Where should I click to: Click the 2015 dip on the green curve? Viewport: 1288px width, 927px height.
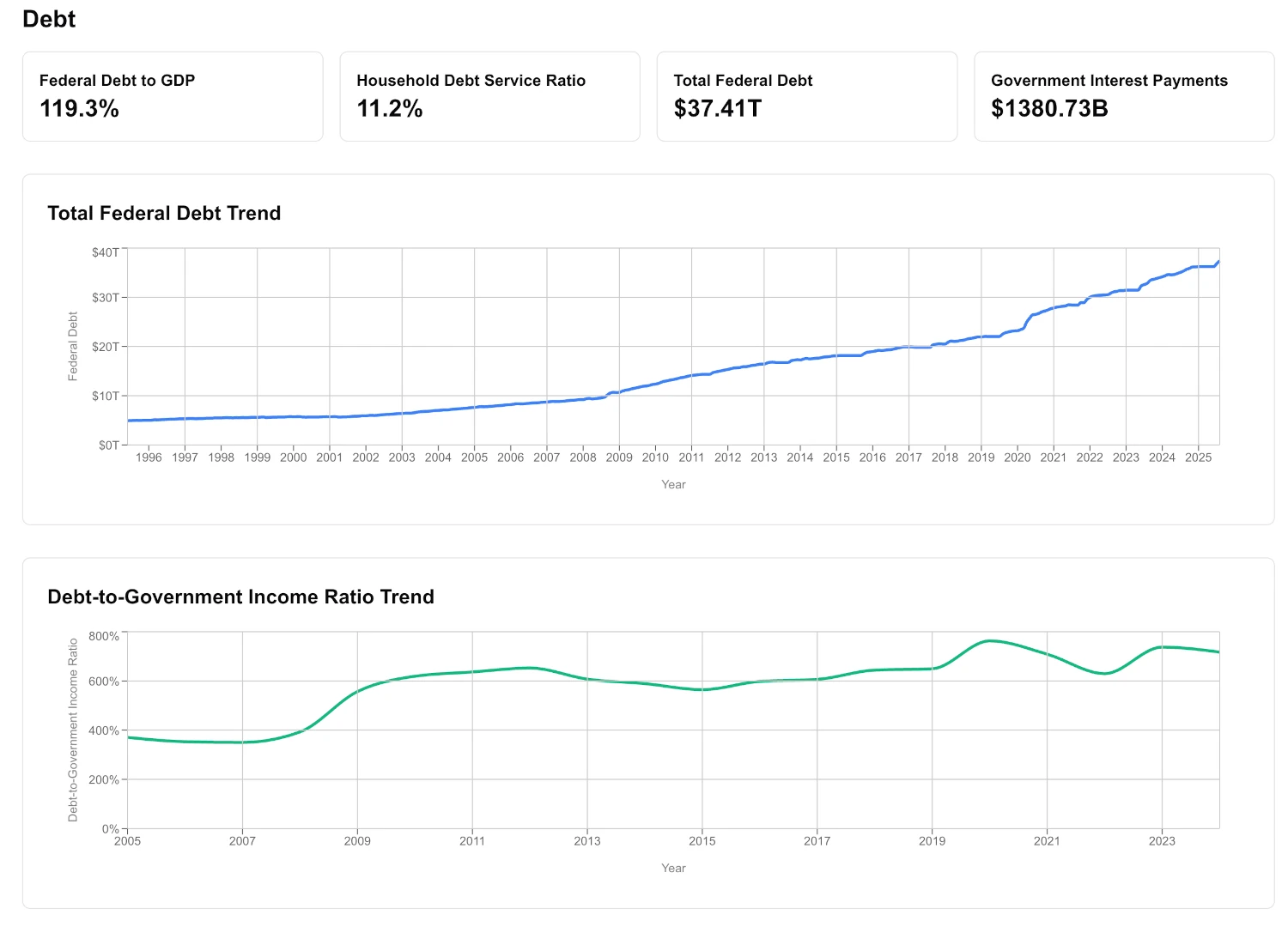[x=702, y=688]
